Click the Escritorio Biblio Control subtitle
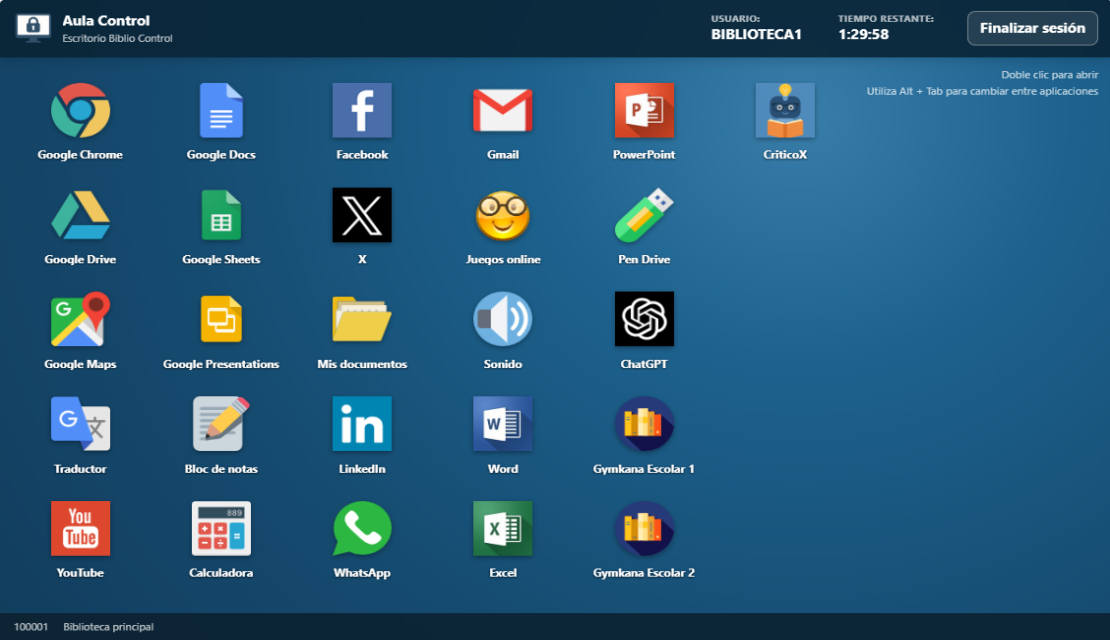The image size is (1110, 640). click(x=118, y=38)
